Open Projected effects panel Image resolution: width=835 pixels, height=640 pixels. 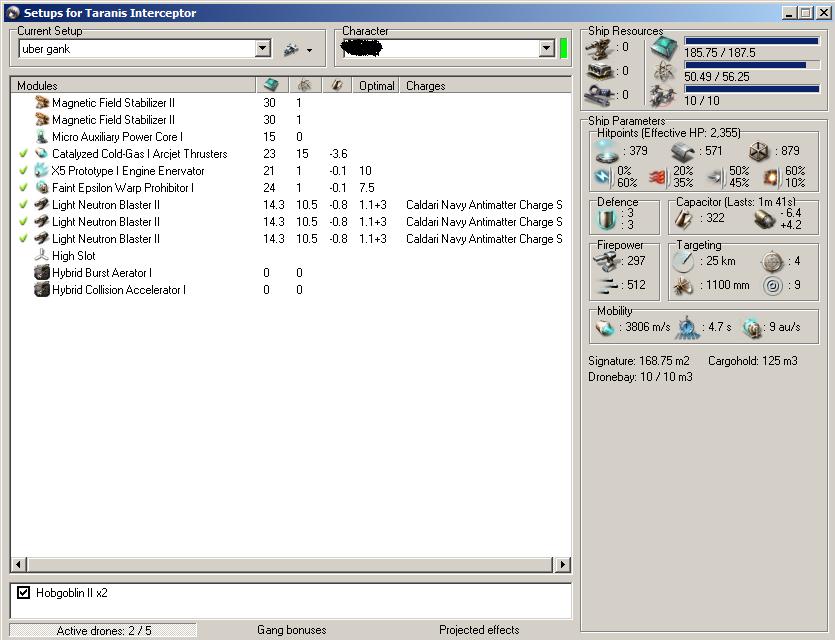479,630
